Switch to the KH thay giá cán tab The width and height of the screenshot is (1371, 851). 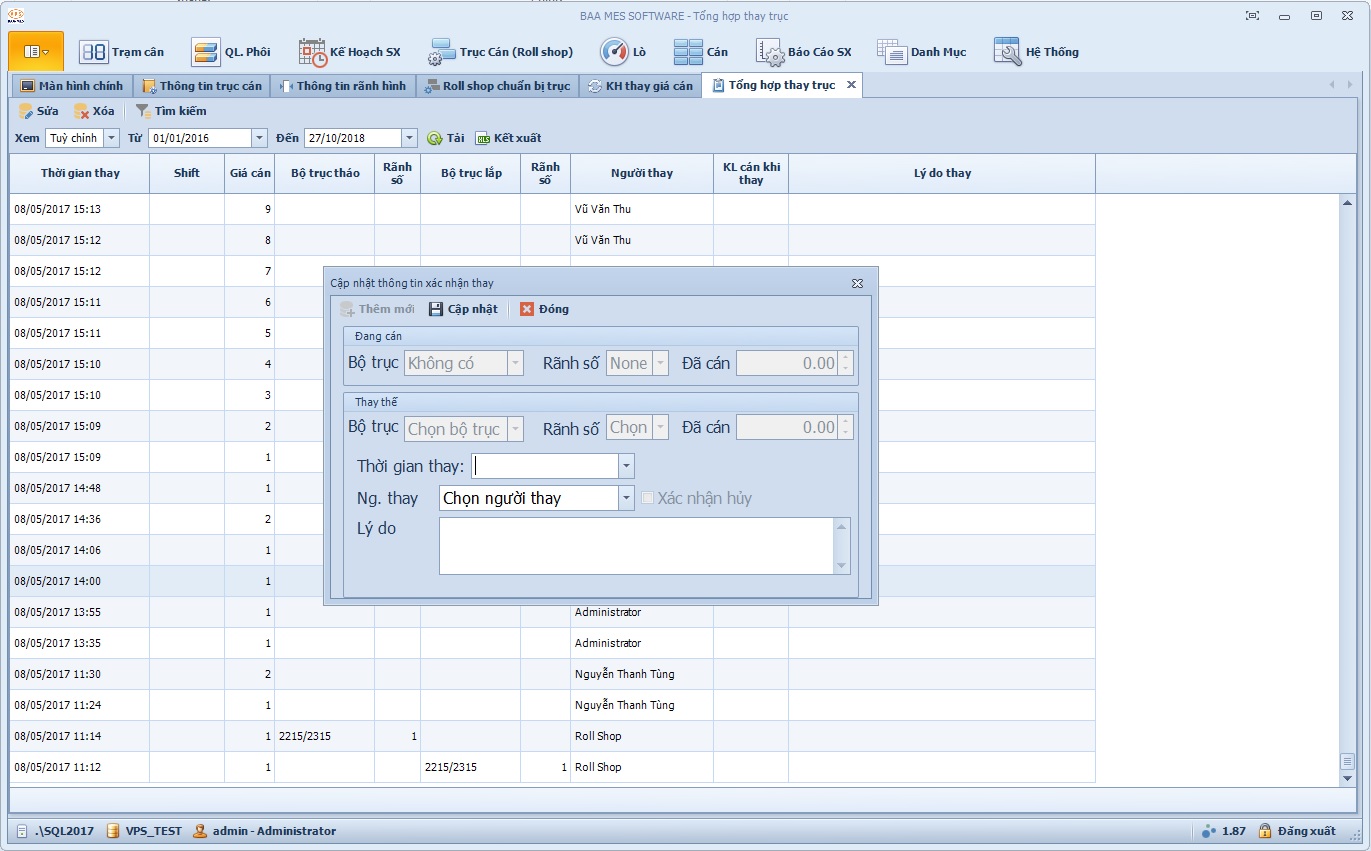(x=640, y=86)
